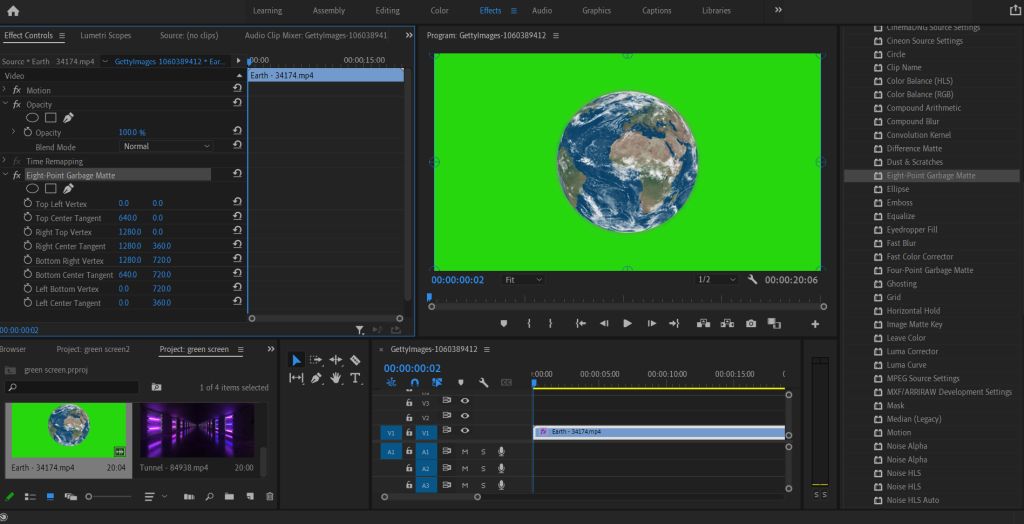Reset the Eight-Point Garbage Matte effect
This screenshot has width=1024, height=524.
(x=237, y=174)
